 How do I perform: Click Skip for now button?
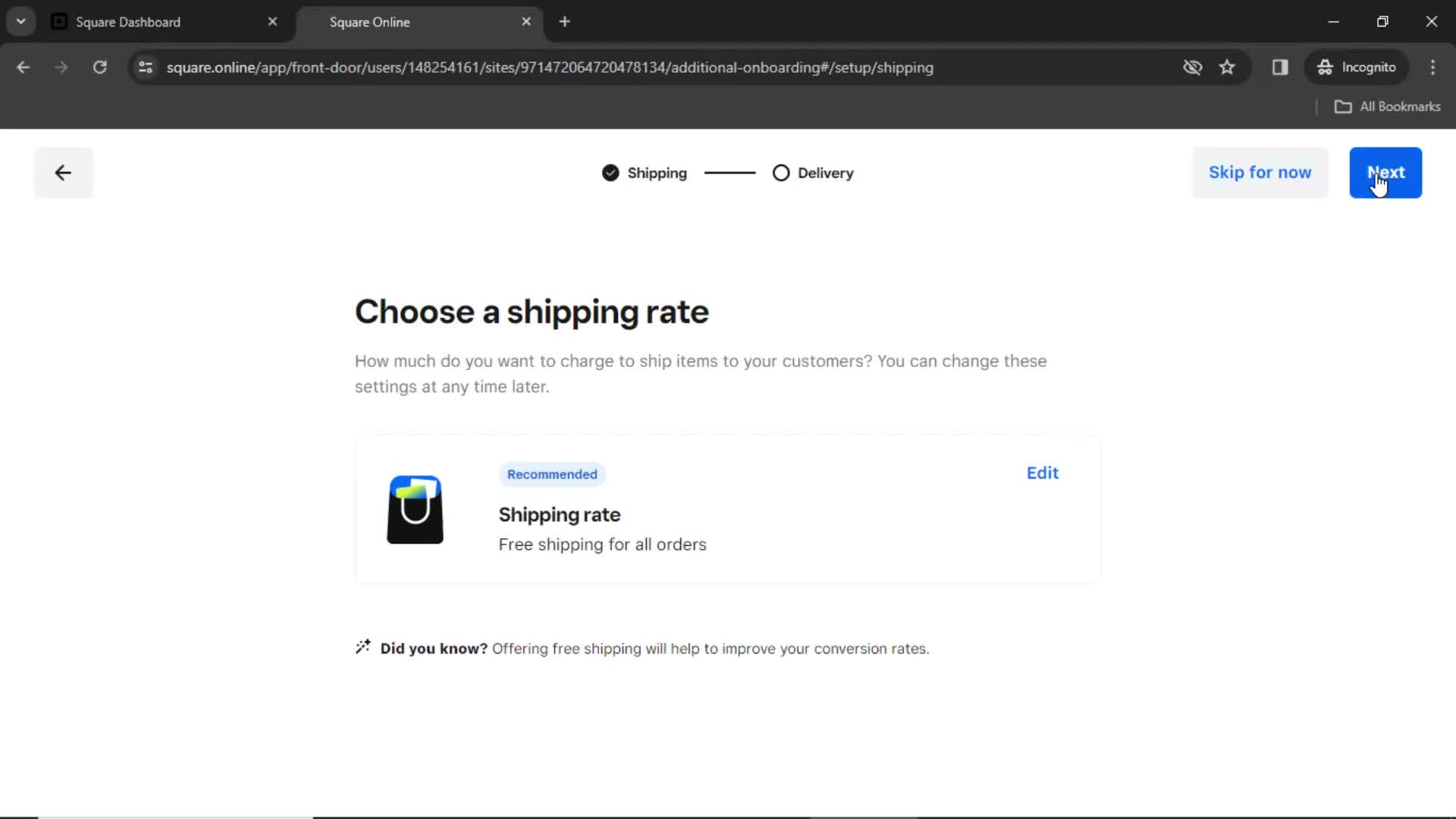[1260, 172]
